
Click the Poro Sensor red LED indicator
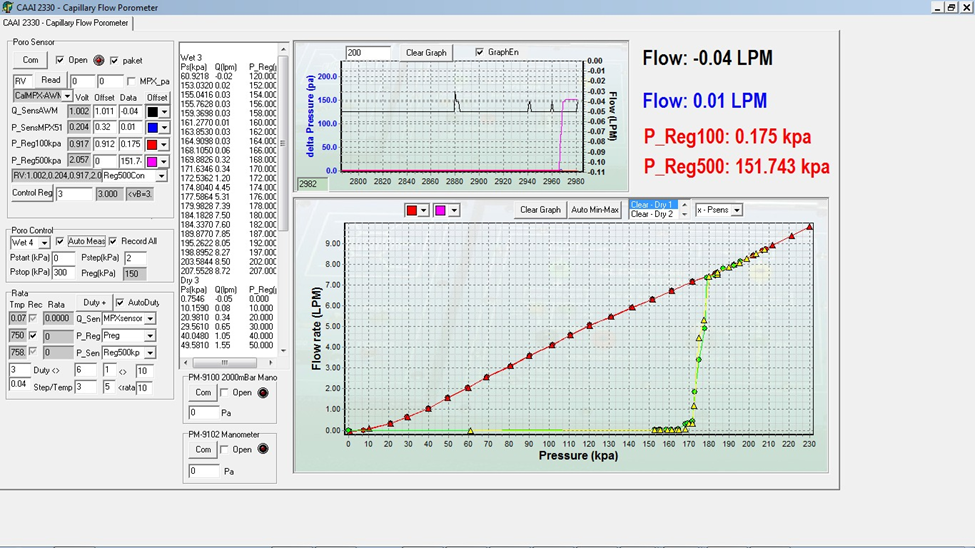99,60
